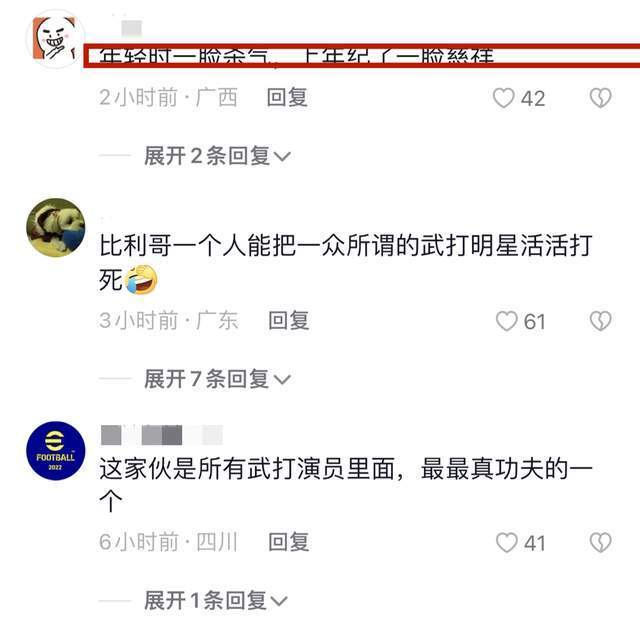The width and height of the screenshot is (640, 640).
Task: Open the blurred username above 这家伙 comment
Action: pyautogui.click(x=162, y=435)
